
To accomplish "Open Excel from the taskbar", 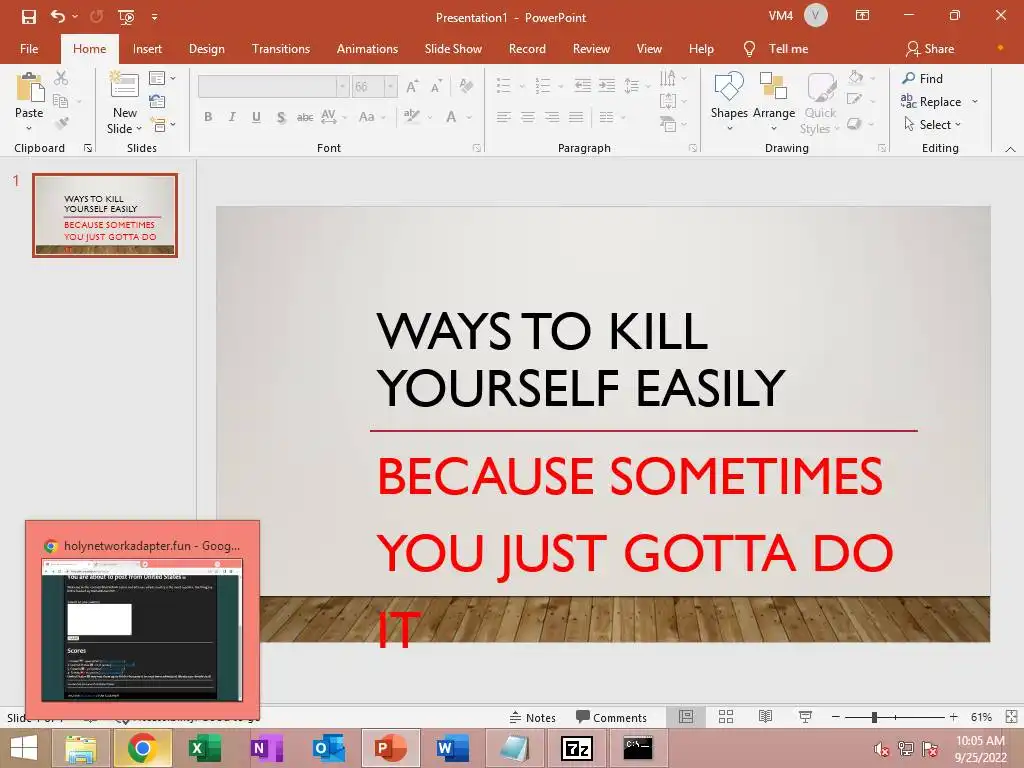I will point(204,748).
